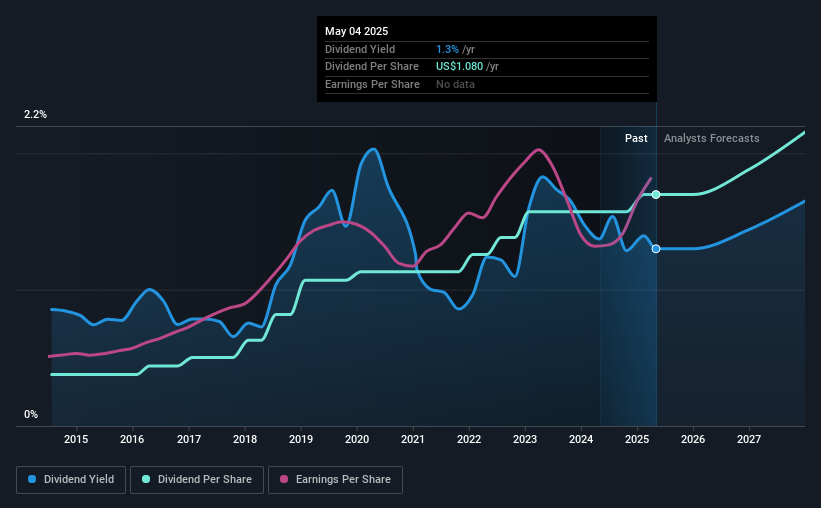Viewport: 821px width, 508px height.
Task: Click the 2021 x-axis label
Action: (x=413, y=439)
